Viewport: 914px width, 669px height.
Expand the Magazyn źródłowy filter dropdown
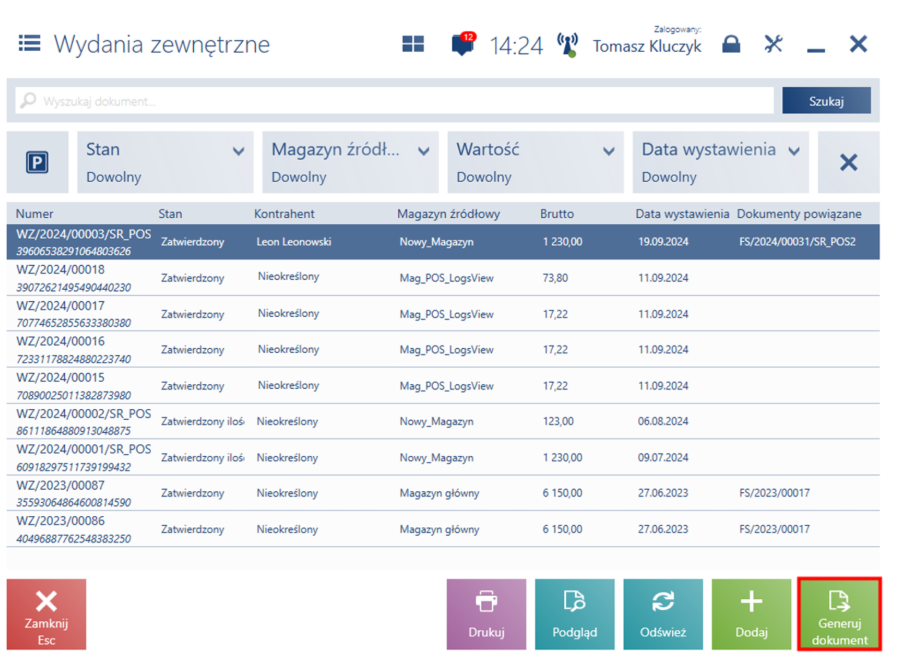350,162
